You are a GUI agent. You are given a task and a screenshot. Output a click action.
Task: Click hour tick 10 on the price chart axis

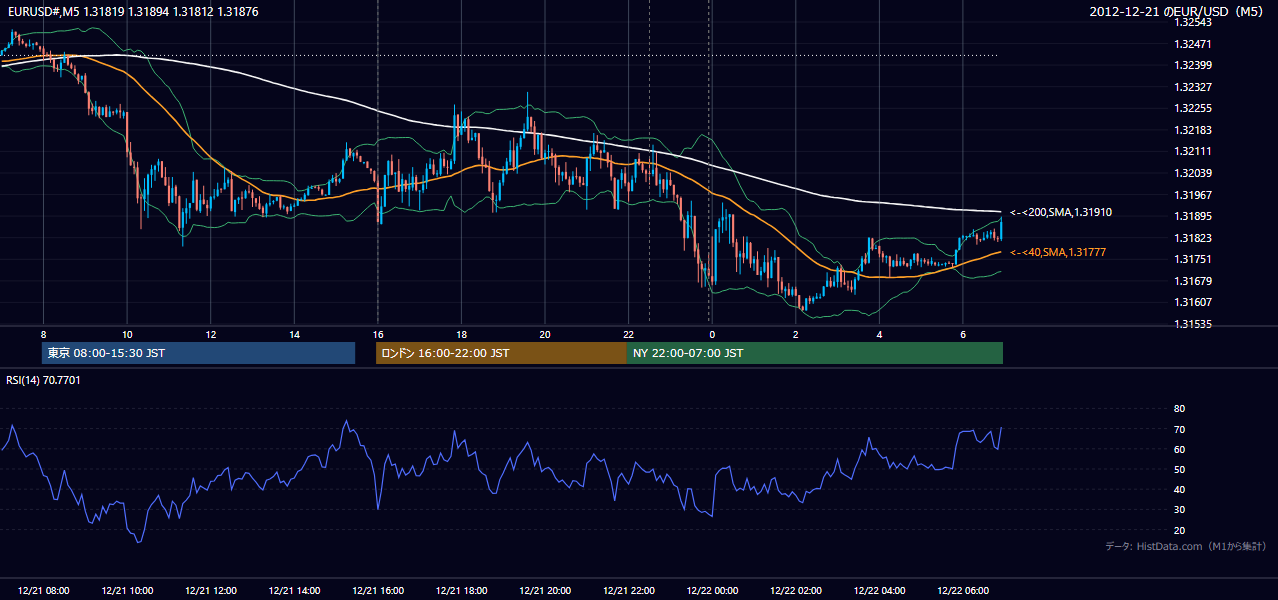click(x=127, y=334)
